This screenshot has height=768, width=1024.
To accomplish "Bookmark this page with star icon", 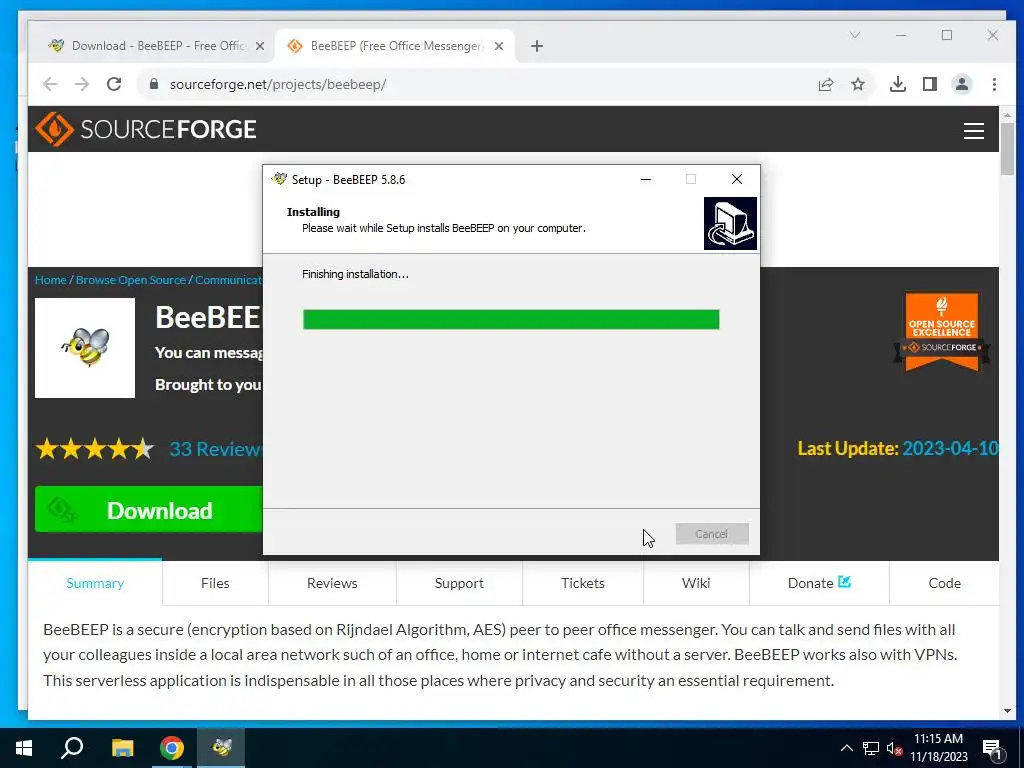I will click(x=858, y=84).
